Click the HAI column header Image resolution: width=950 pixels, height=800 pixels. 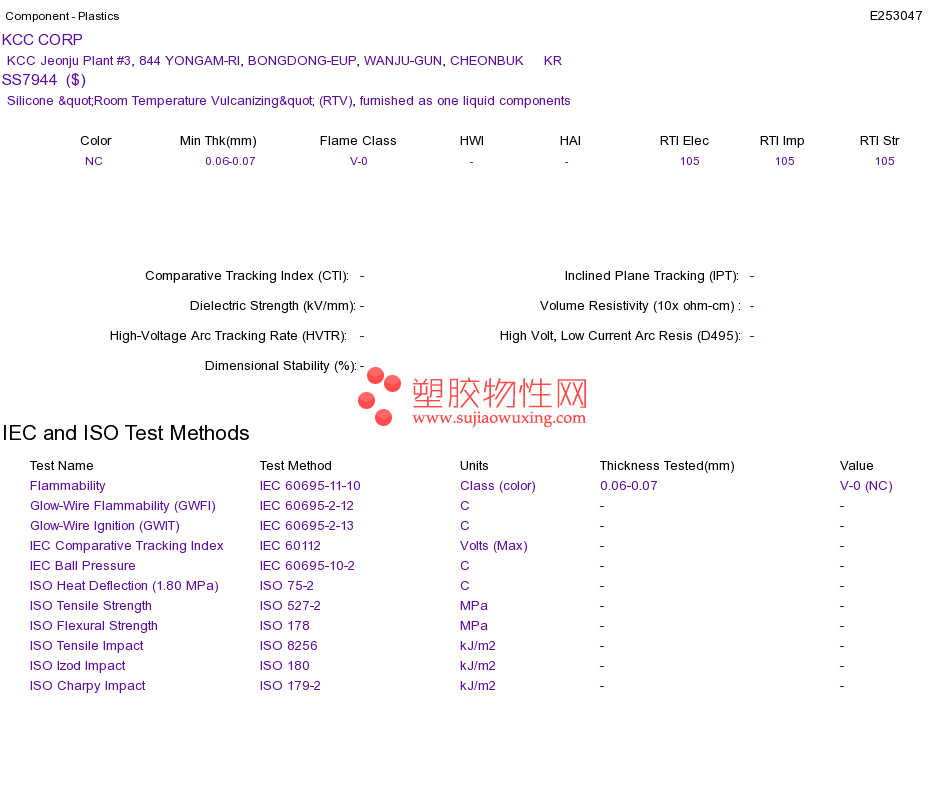point(570,141)
